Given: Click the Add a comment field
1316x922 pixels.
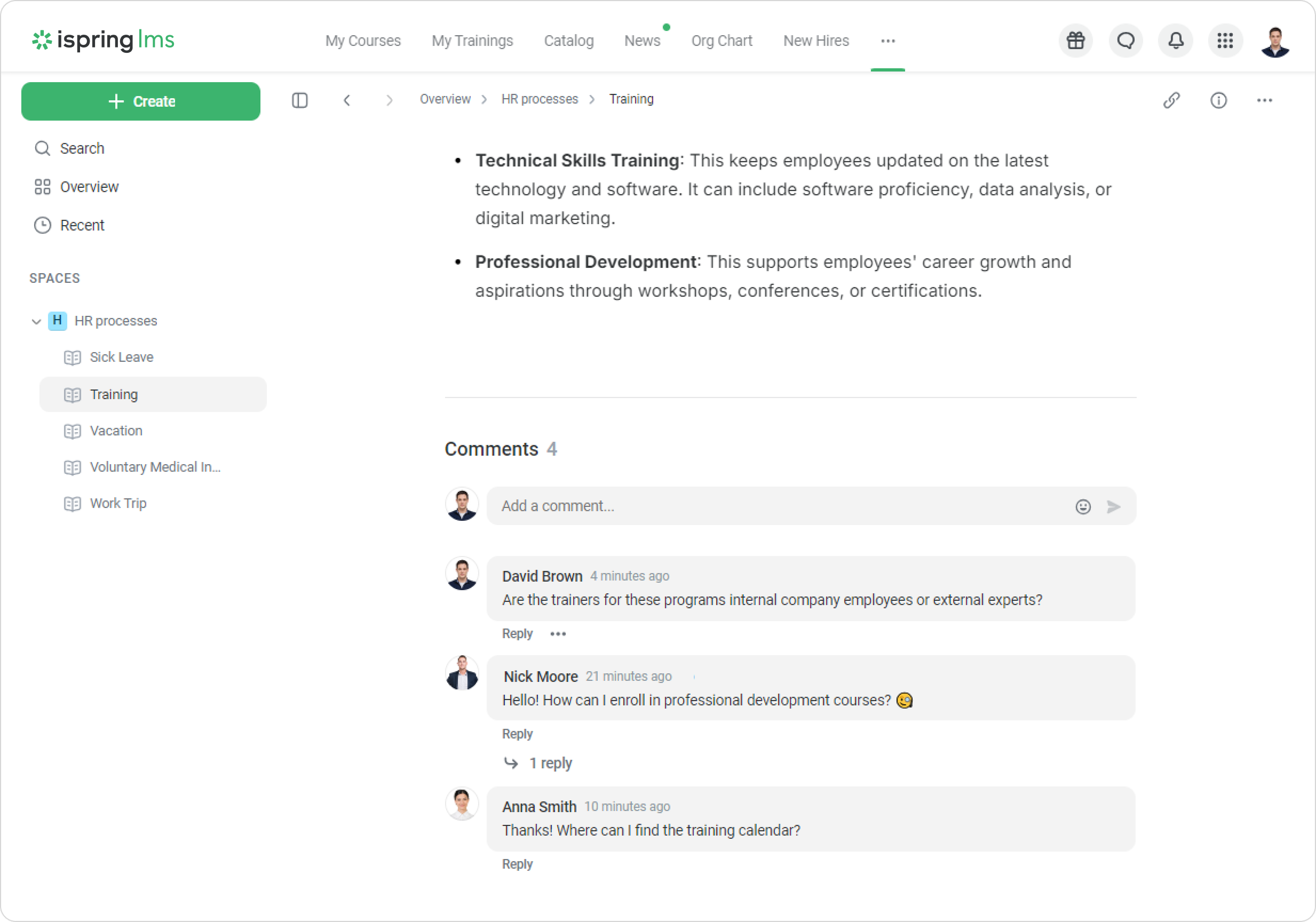Looking at the screenshot, I should (x=780, y=506).
